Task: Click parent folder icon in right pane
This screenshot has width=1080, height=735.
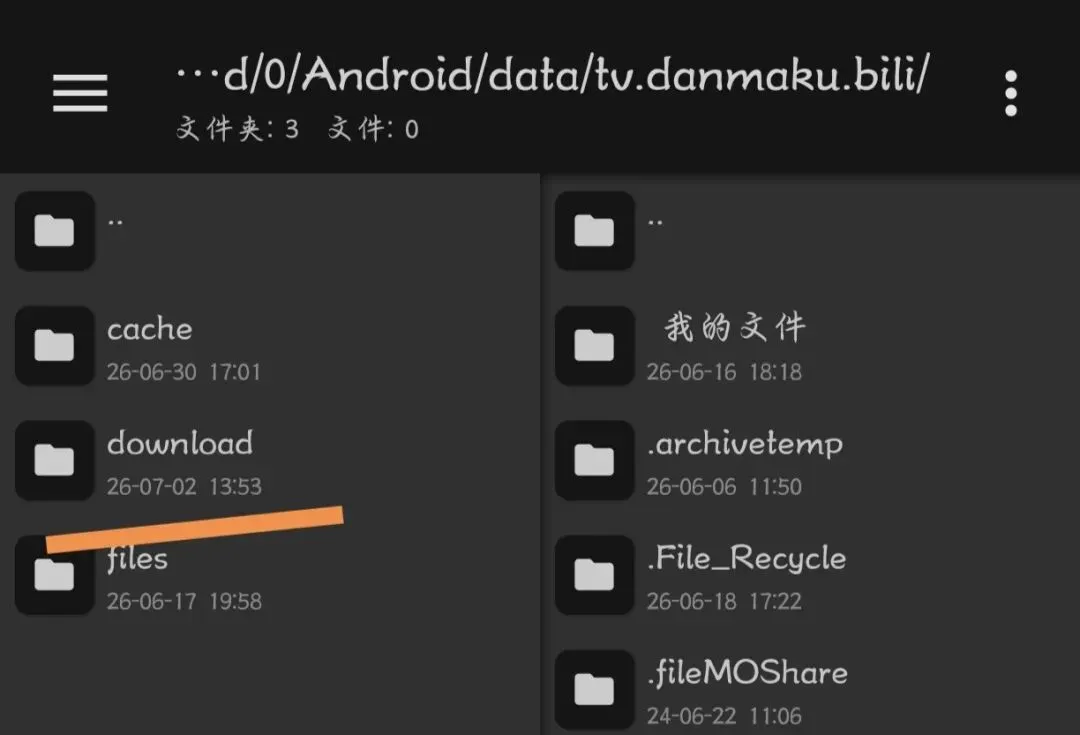Action: pyautogui.click(x=594, y=231)
